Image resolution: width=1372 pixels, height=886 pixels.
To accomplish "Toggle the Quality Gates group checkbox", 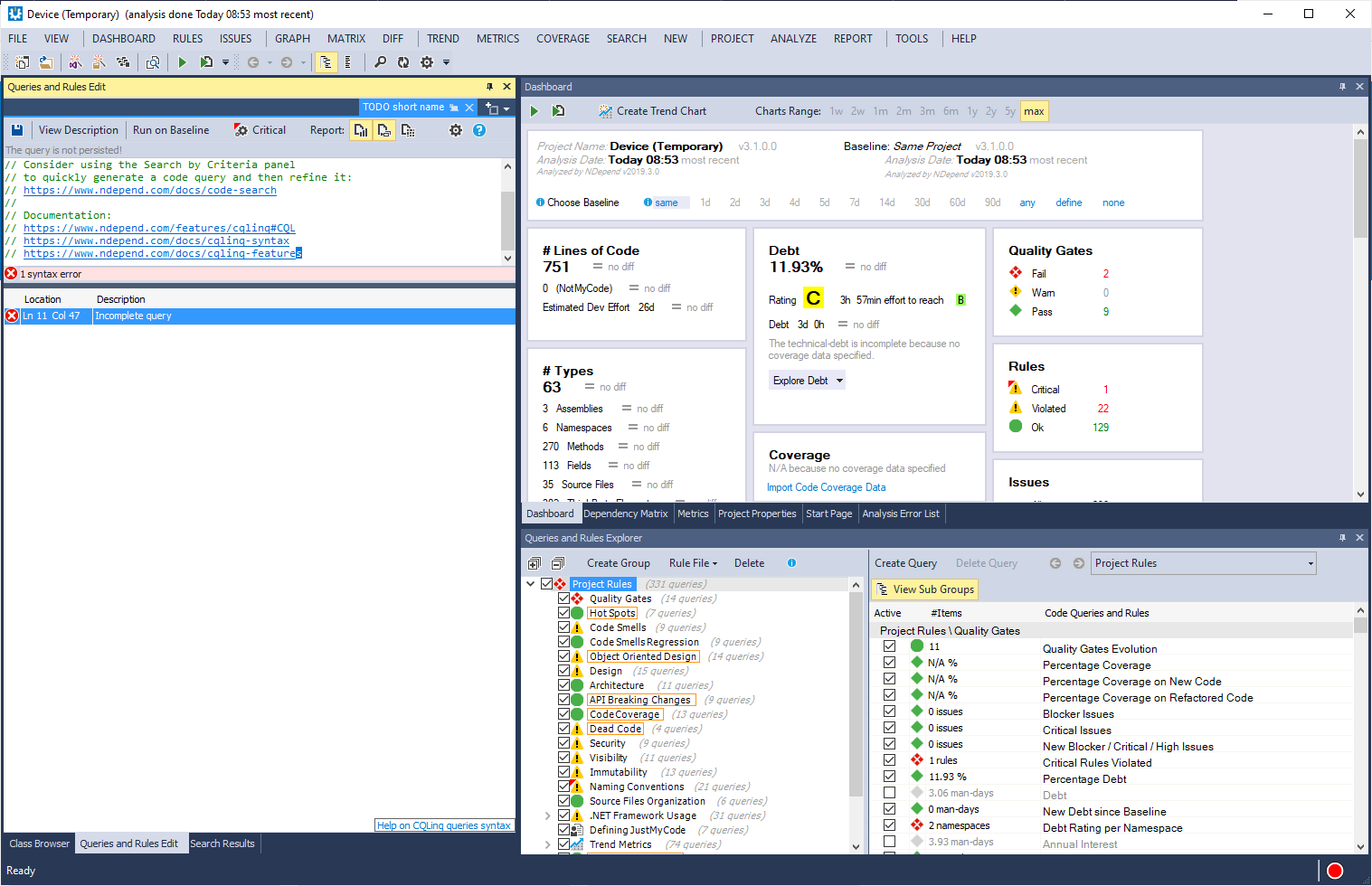I will click(x=564, y=599).
